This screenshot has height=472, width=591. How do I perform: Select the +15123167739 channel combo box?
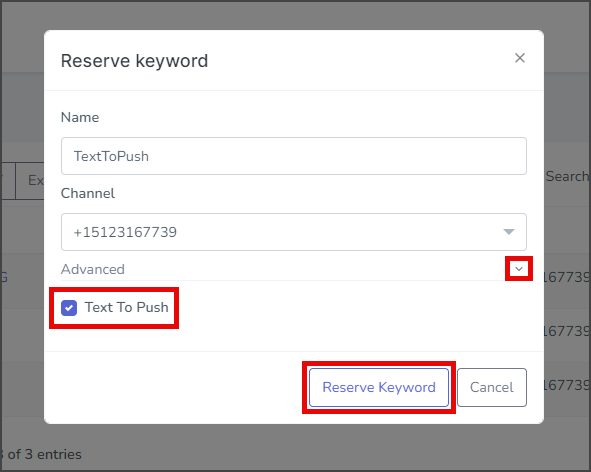(x=294, y=232)
